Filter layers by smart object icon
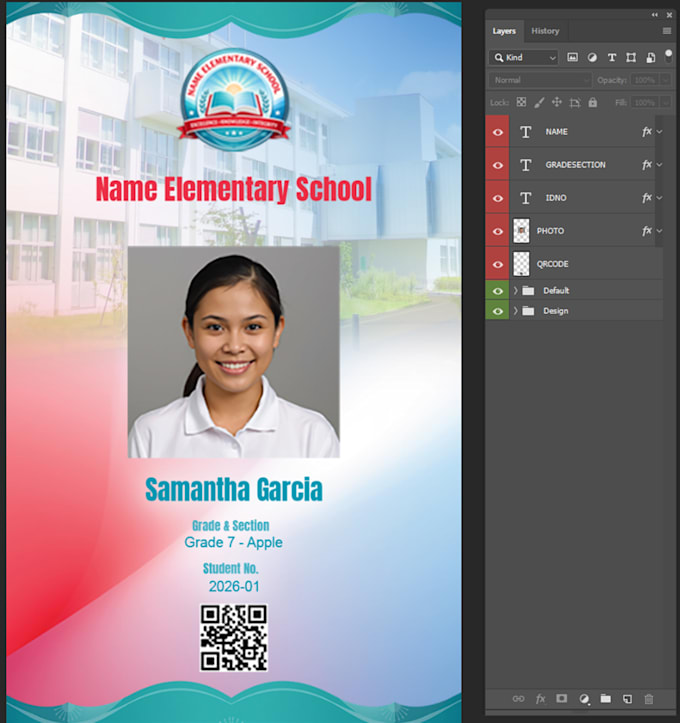This screenshot has height=723, width=680. (x=650, y=57)
